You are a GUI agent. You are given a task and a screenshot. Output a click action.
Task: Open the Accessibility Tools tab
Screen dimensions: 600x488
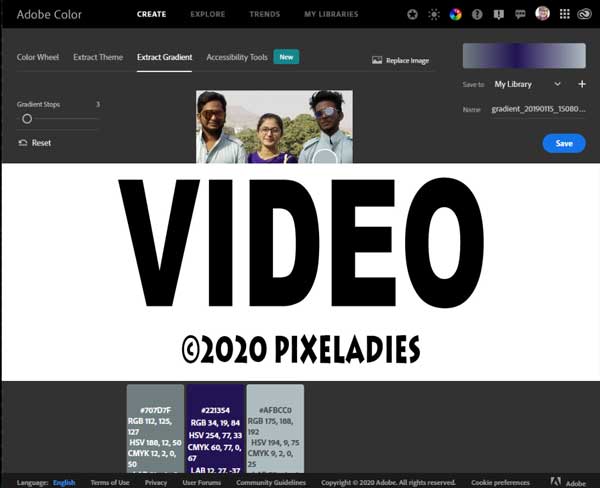click(237, 57)
